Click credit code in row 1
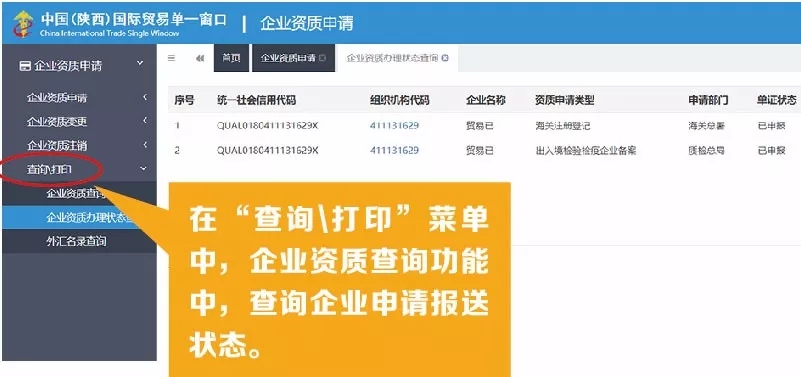The image size is (801, 377). [x=268, y=126]
